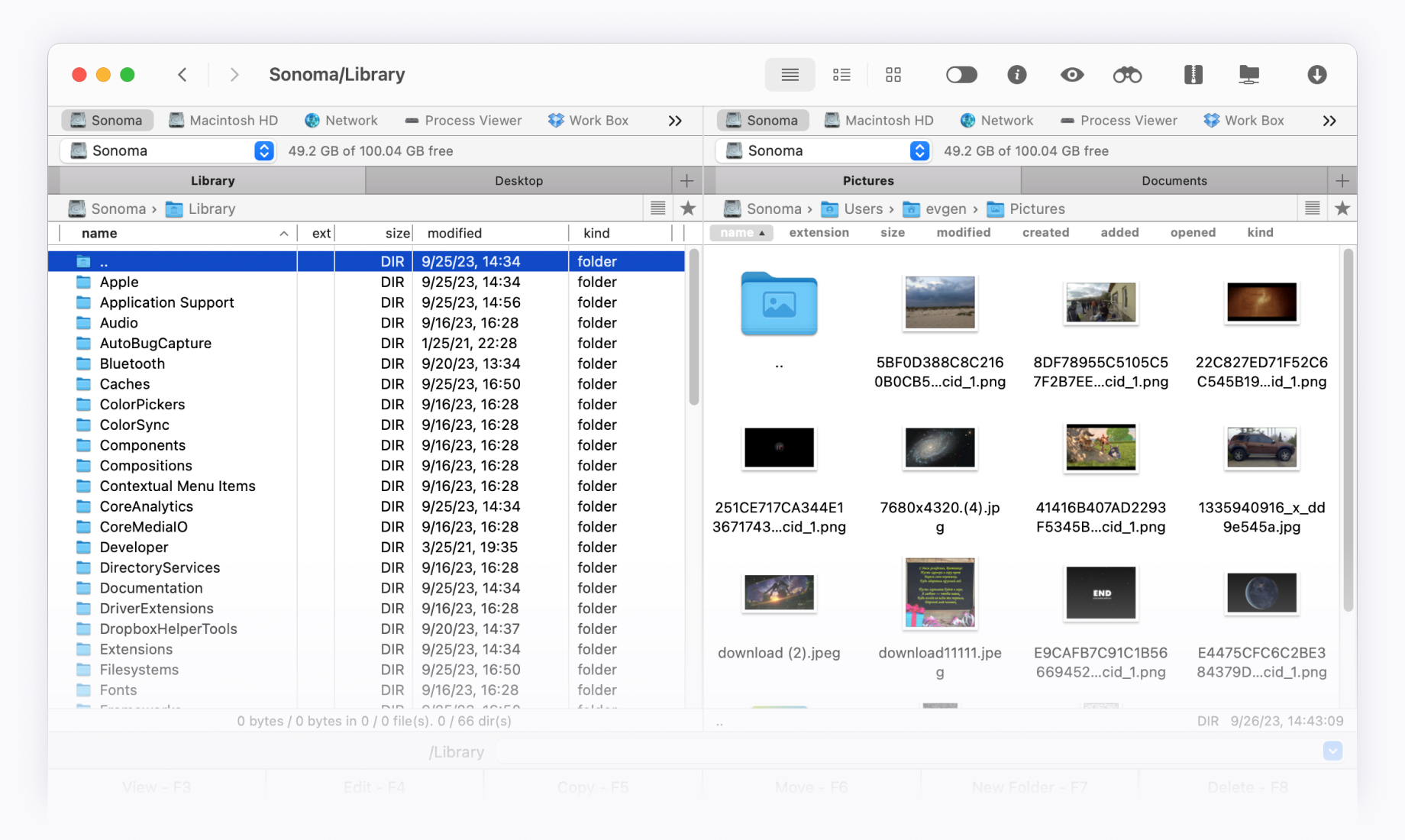Open the path autocomplete dropdown at bottom right
Viewport: 1405px width, 840px height.
coord(1332,751)
